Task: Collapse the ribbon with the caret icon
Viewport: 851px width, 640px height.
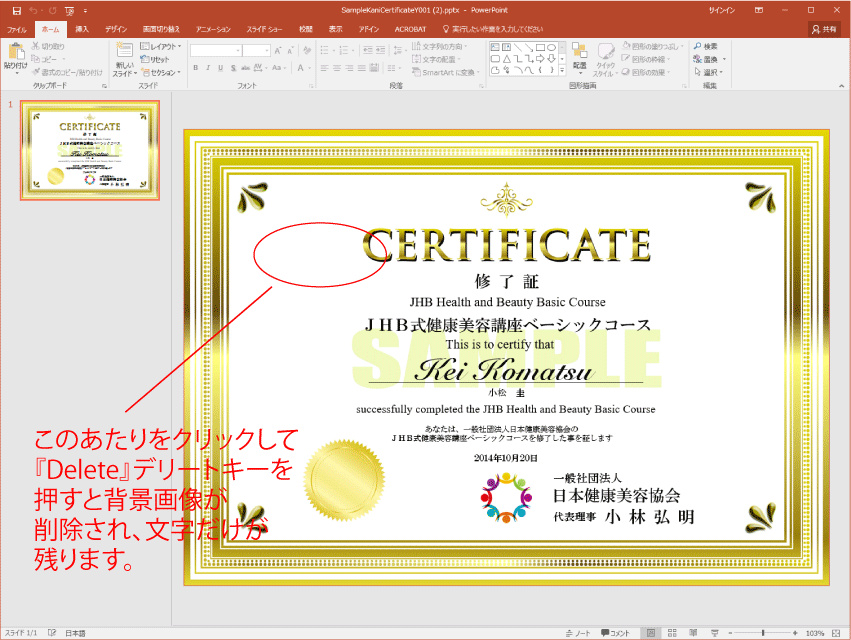Action: (841, 86)
